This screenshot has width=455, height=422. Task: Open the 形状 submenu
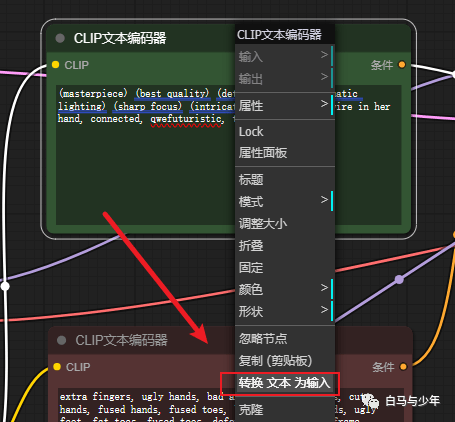click(x=285, y=311)
